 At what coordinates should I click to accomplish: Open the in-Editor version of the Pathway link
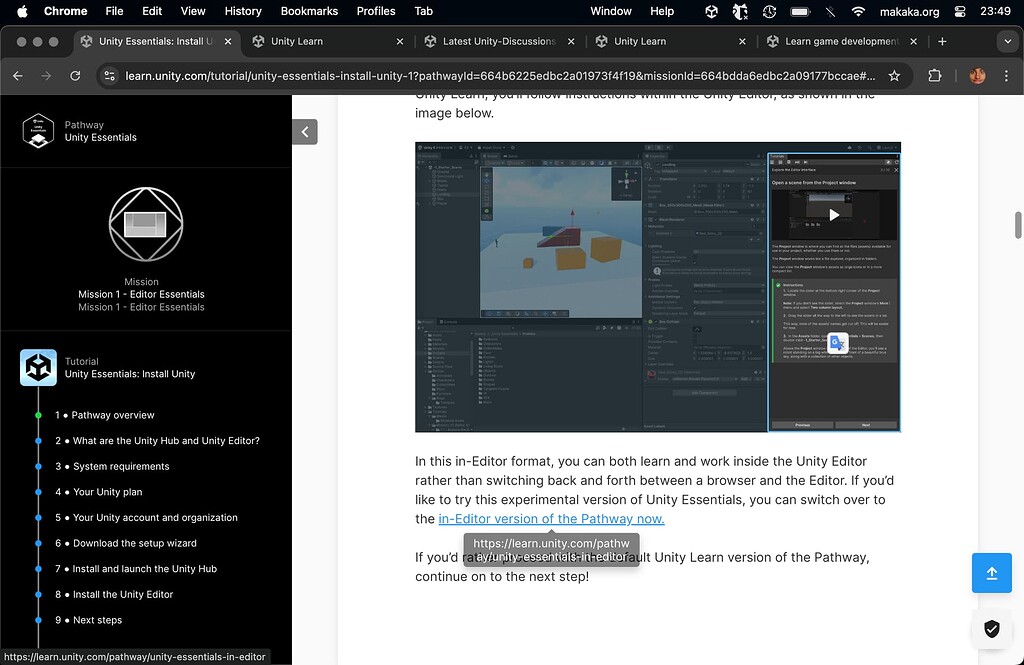(x=551, y=519)
